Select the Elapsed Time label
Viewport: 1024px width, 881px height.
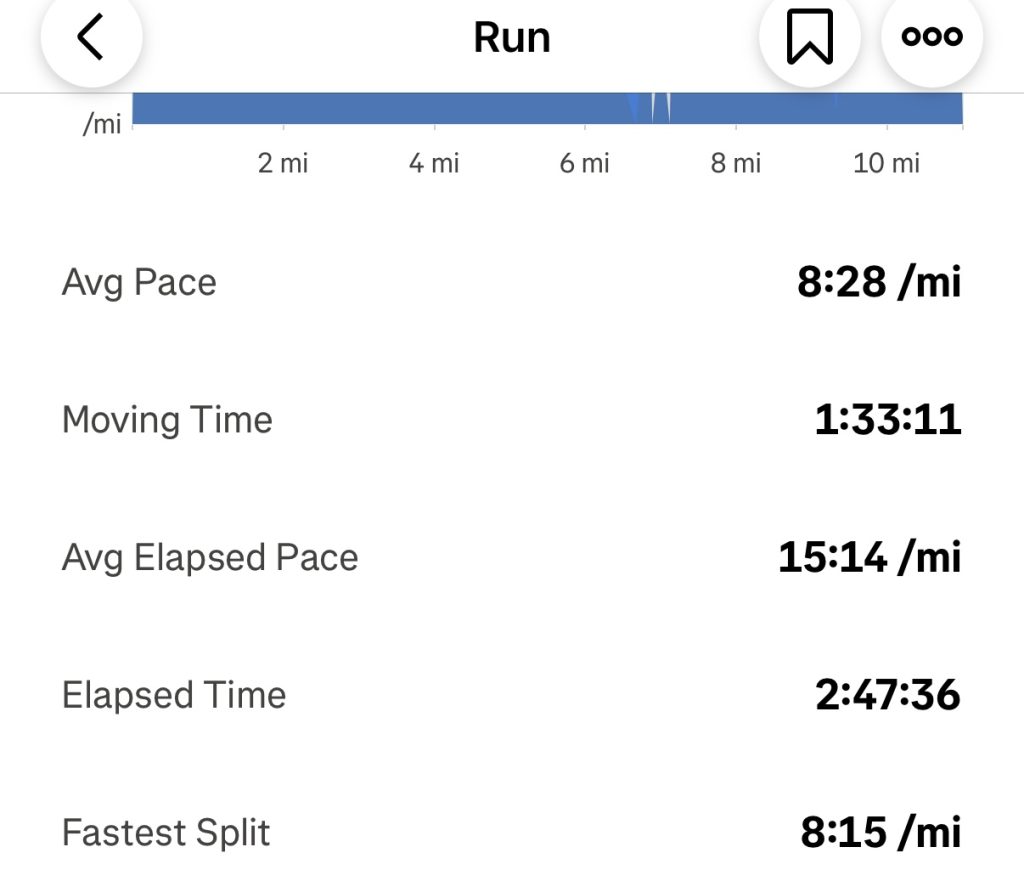click(x=174, y=695)
